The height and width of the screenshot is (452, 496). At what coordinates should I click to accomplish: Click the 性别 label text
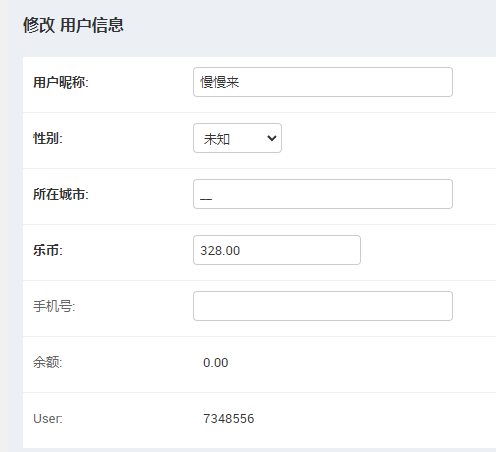click(x=48, y=138)
